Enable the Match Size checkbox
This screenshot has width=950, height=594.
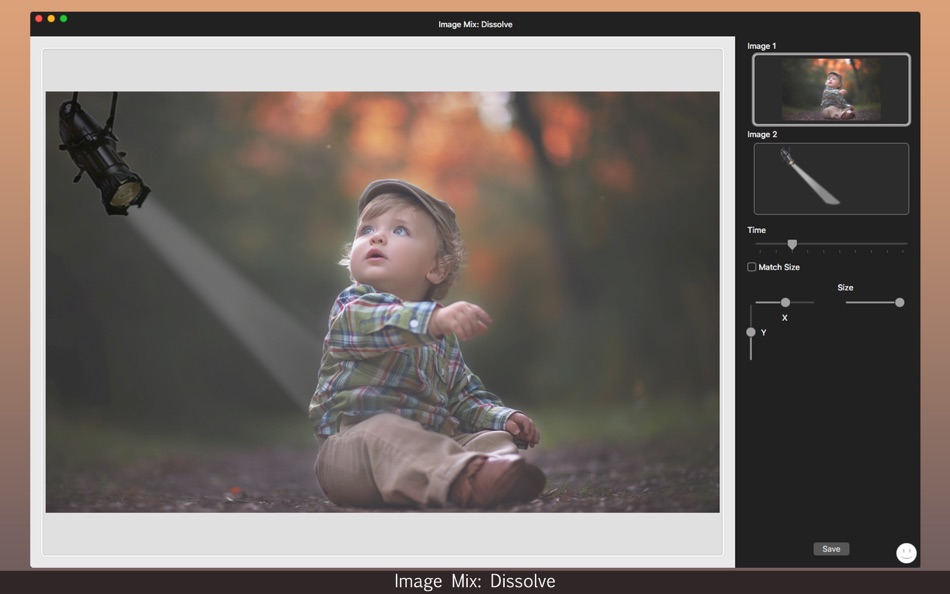tap(751, 267)
